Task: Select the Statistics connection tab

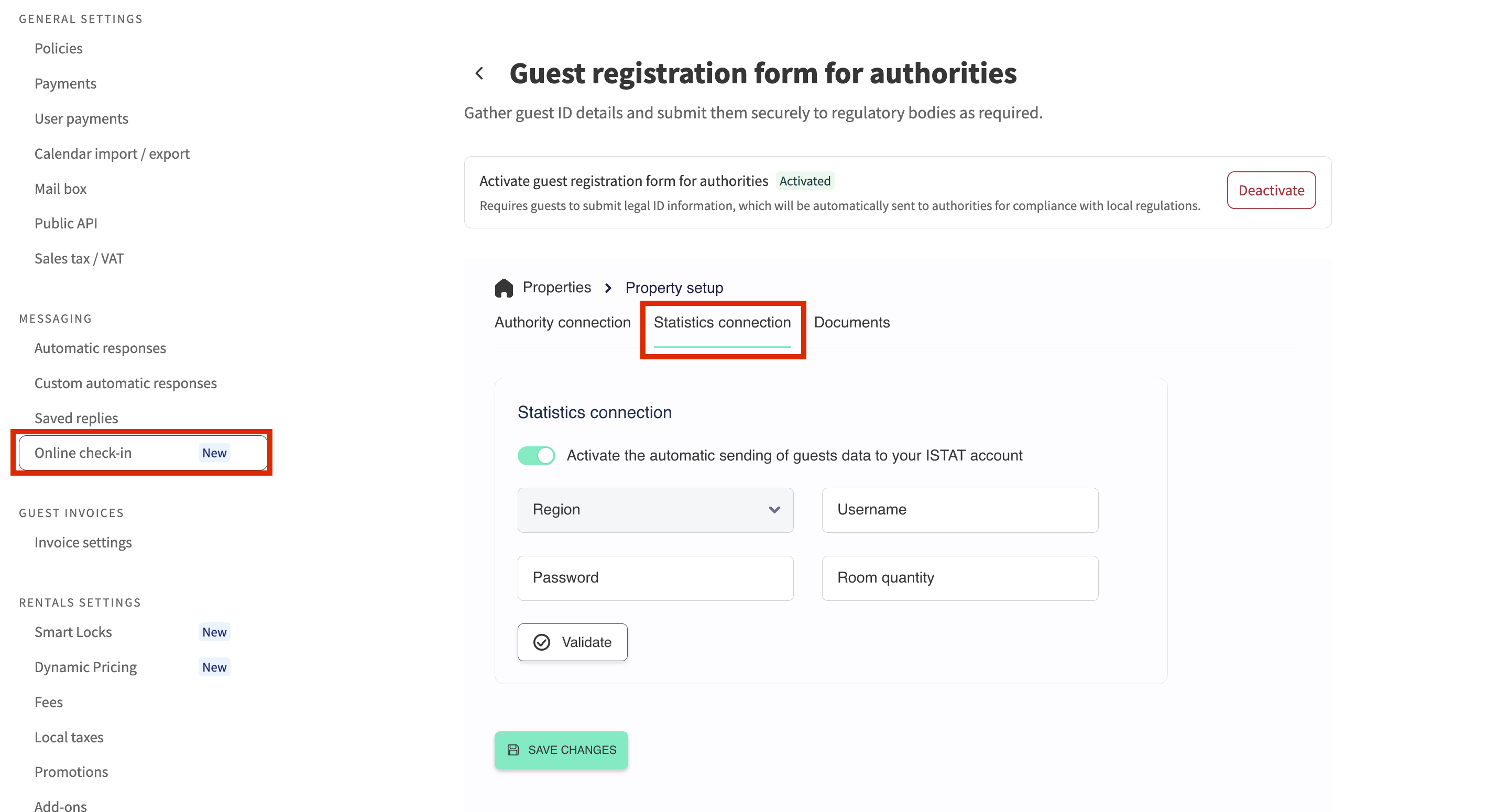Action: tap(721, 322)
